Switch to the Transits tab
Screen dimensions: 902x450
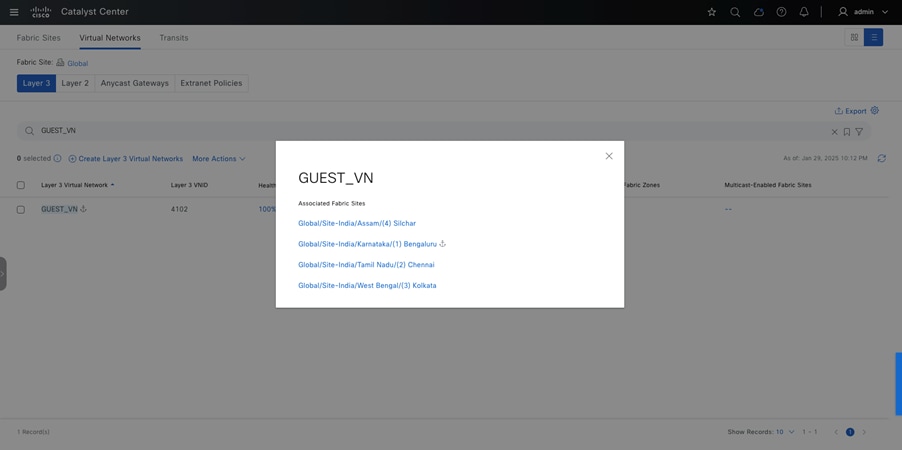tap(174, 38)
